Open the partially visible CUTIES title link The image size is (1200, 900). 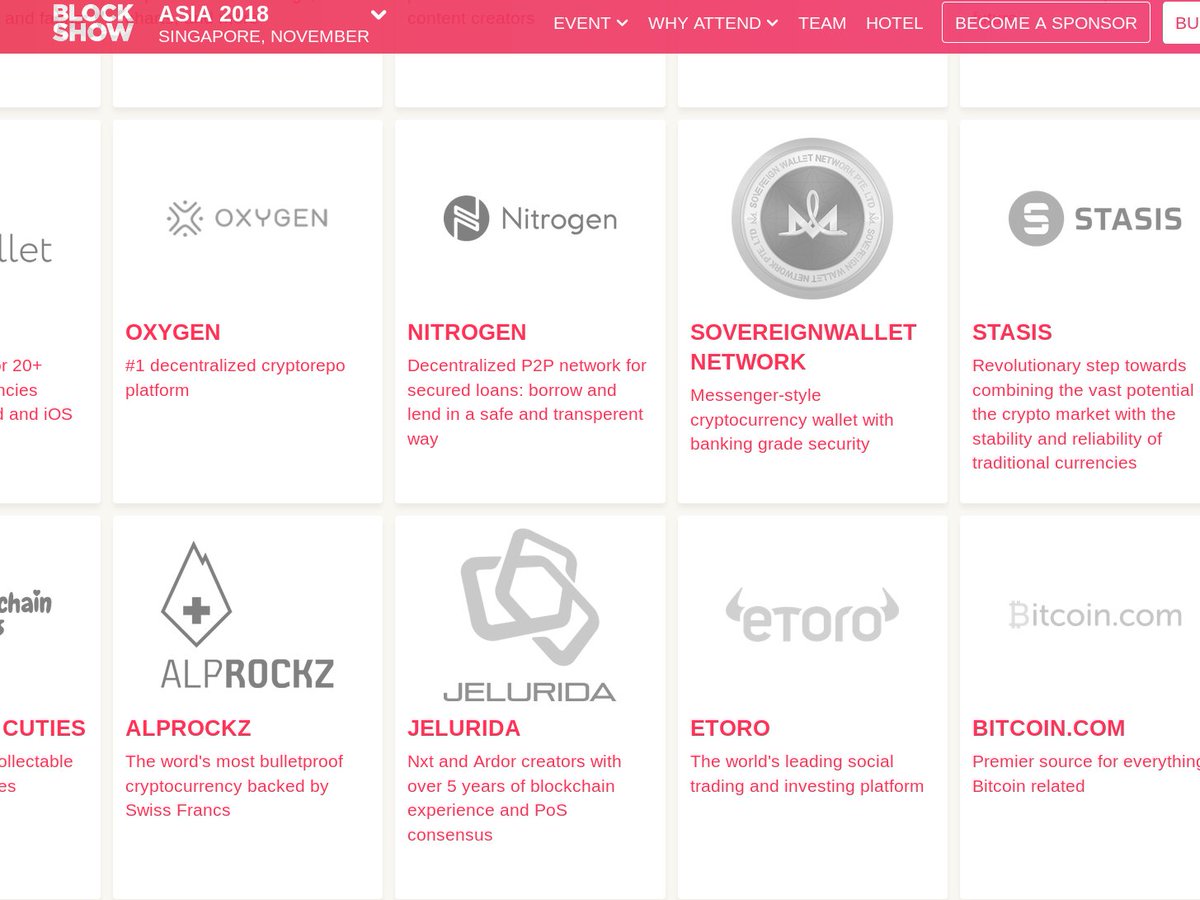(43, 728)
